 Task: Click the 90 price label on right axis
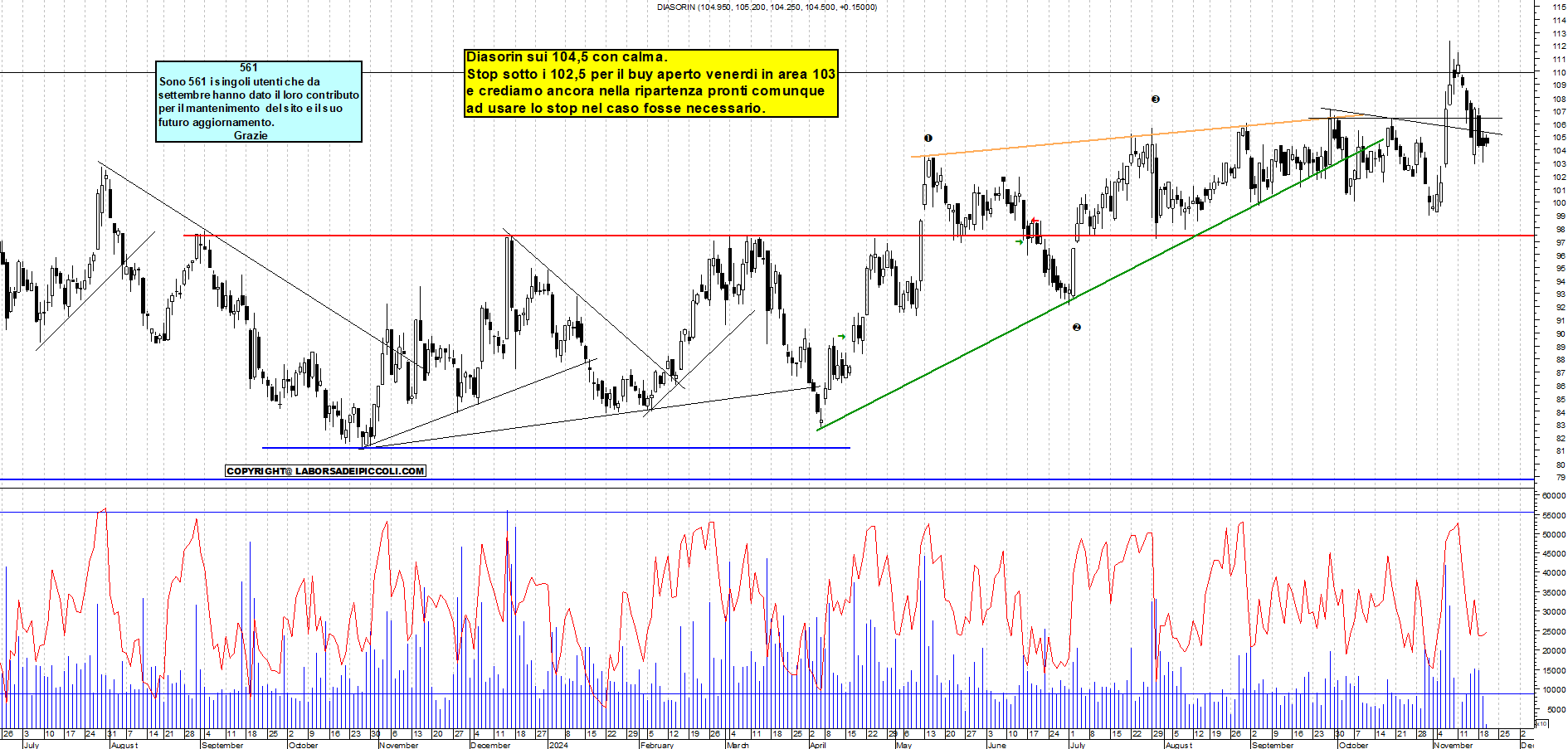(1560, 334)
